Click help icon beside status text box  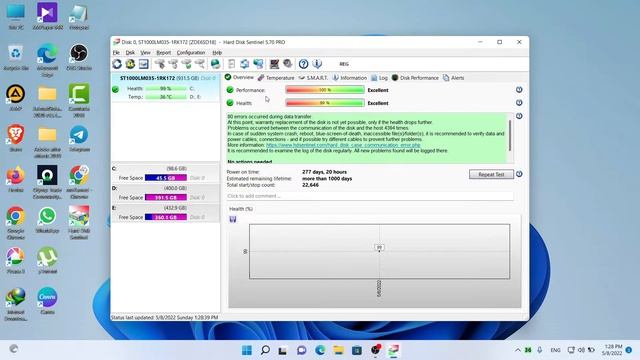click(x=519, y=116)
